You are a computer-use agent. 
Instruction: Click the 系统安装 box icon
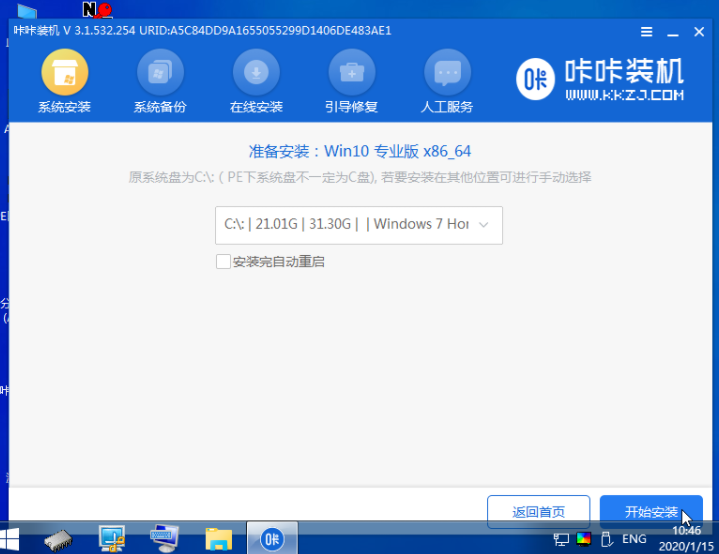click(x=64, y=72)
